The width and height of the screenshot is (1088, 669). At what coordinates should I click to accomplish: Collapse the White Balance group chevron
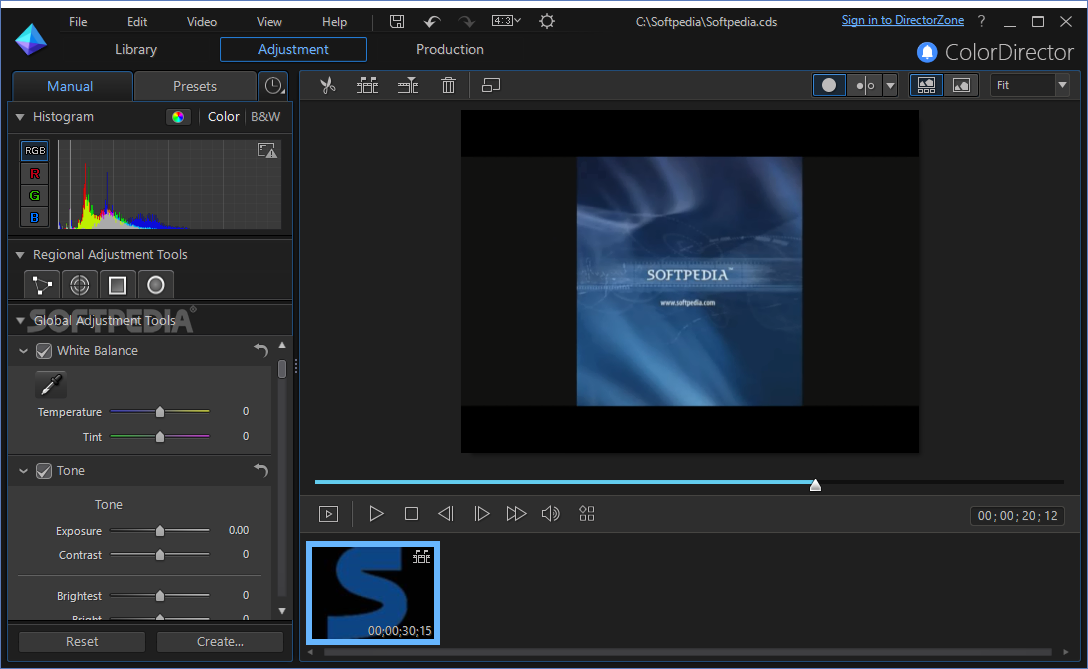(24, 351)
